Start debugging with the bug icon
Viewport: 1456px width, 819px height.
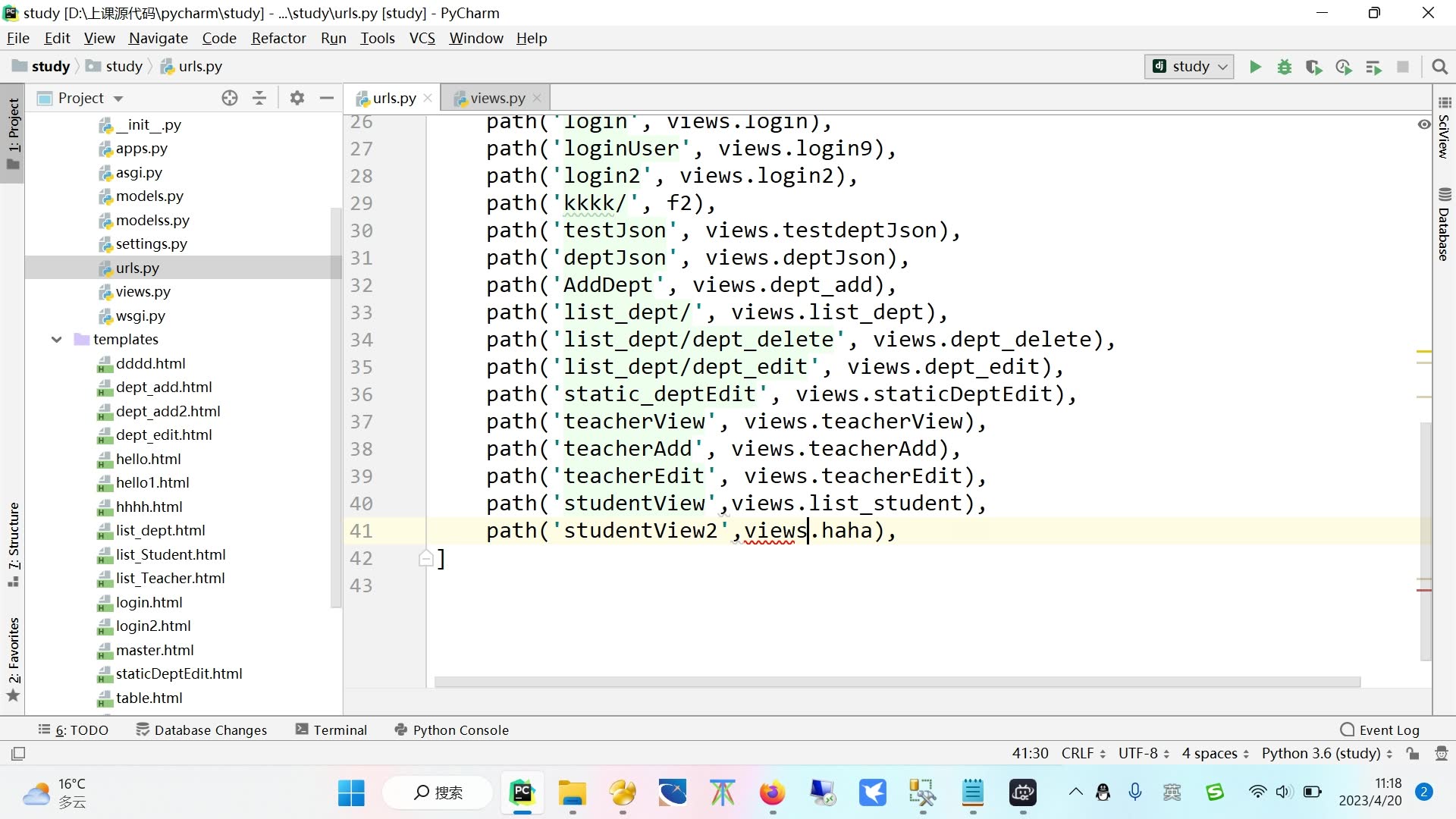[x=1284, y=67]
